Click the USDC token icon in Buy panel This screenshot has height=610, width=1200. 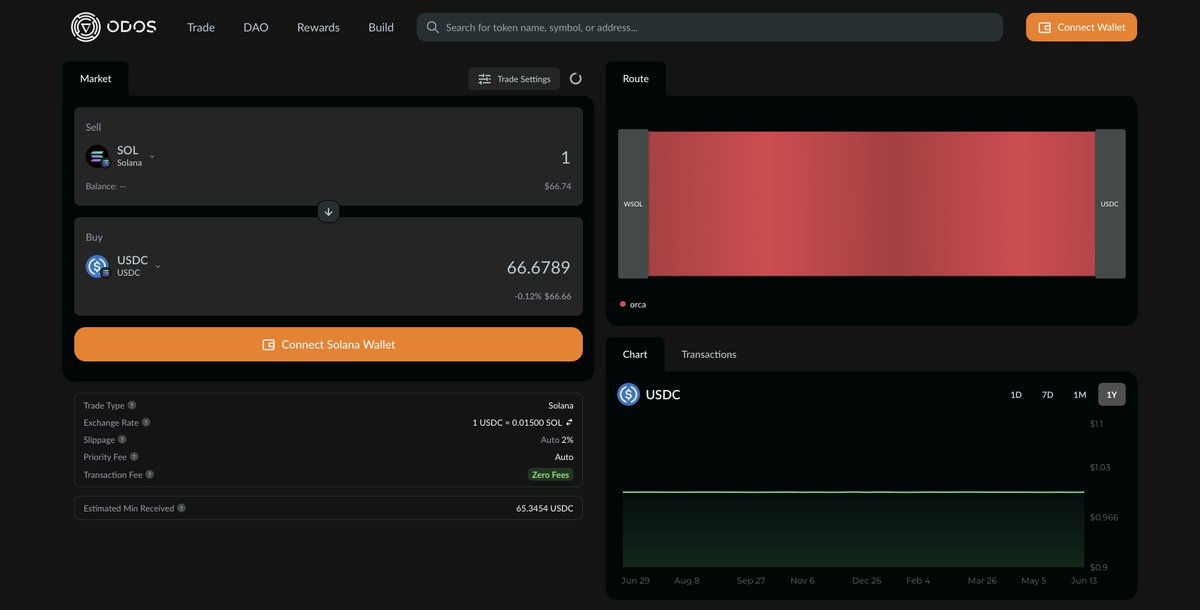(x=98, y=266)
